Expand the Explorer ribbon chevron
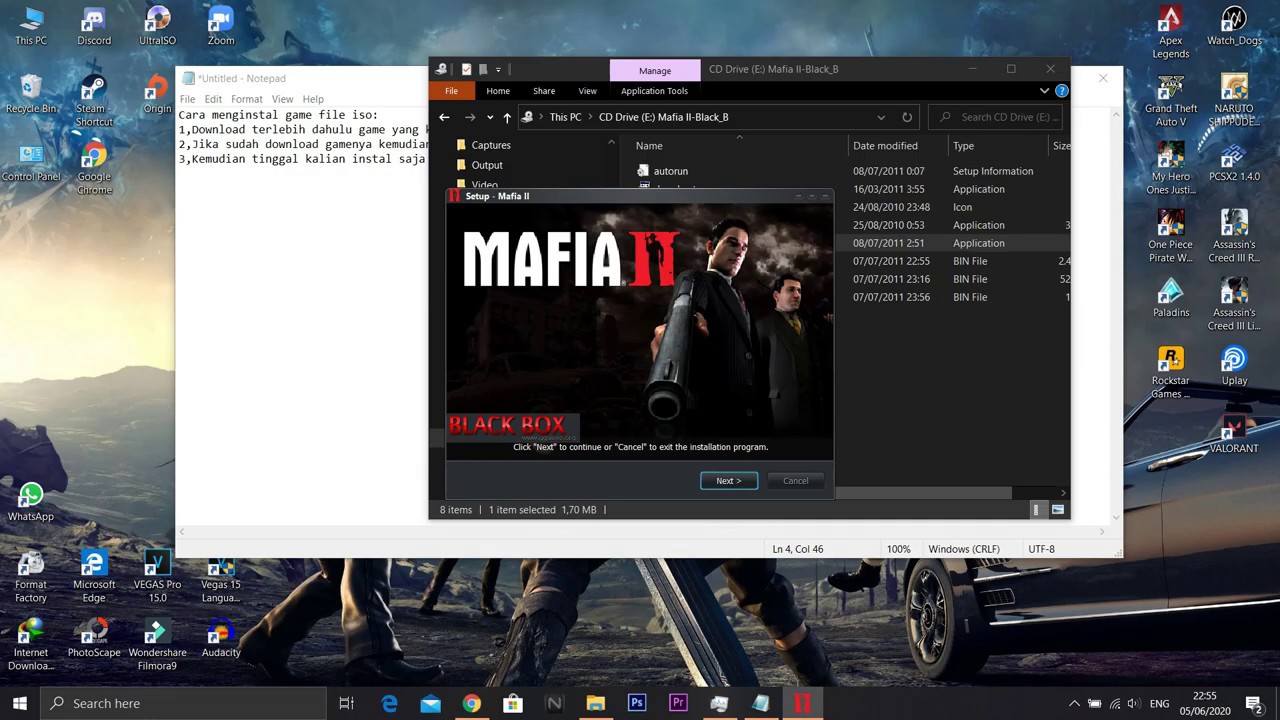Screen dimensions: 1280x720 [x=1044, y=91]
